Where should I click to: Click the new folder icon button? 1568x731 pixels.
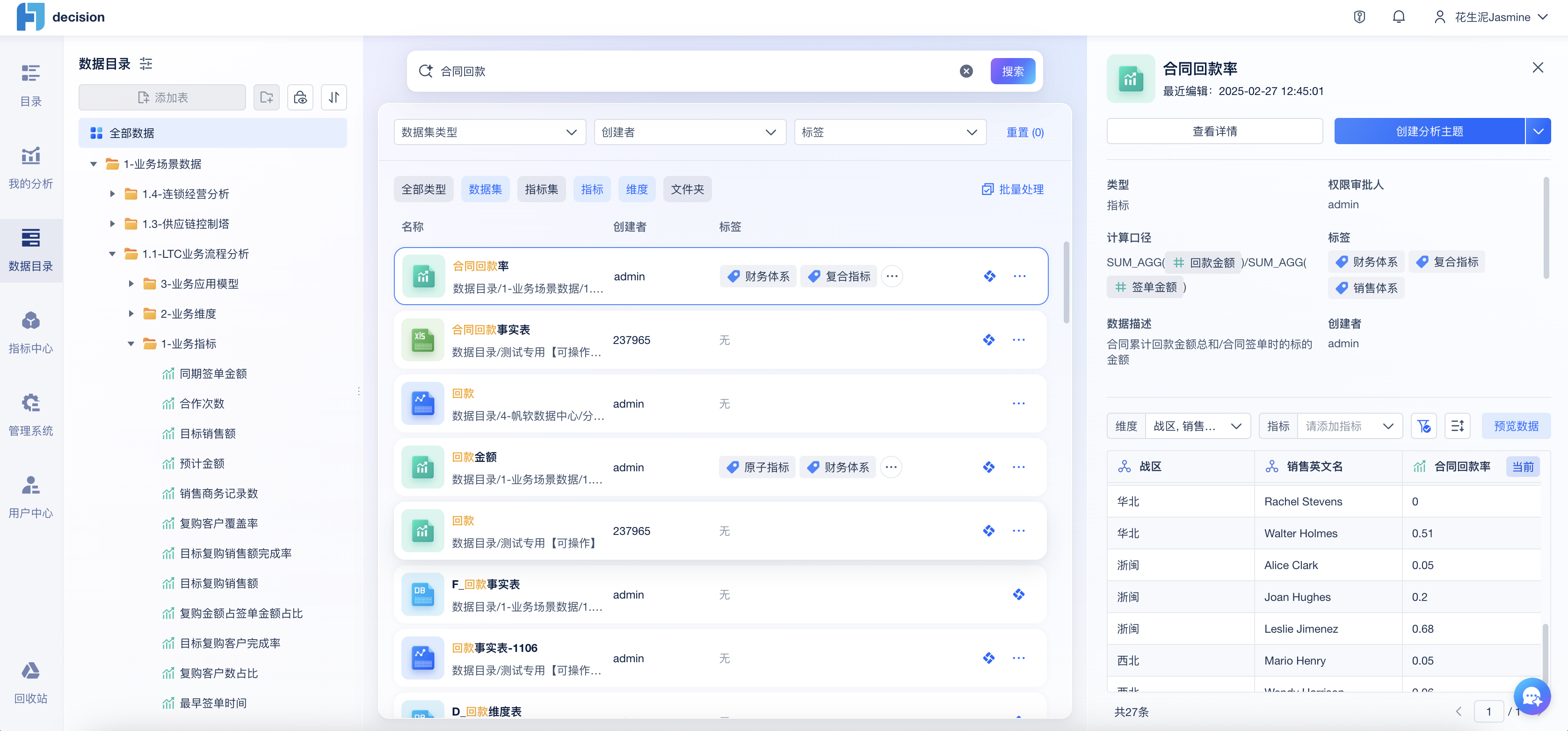(267, 97)
